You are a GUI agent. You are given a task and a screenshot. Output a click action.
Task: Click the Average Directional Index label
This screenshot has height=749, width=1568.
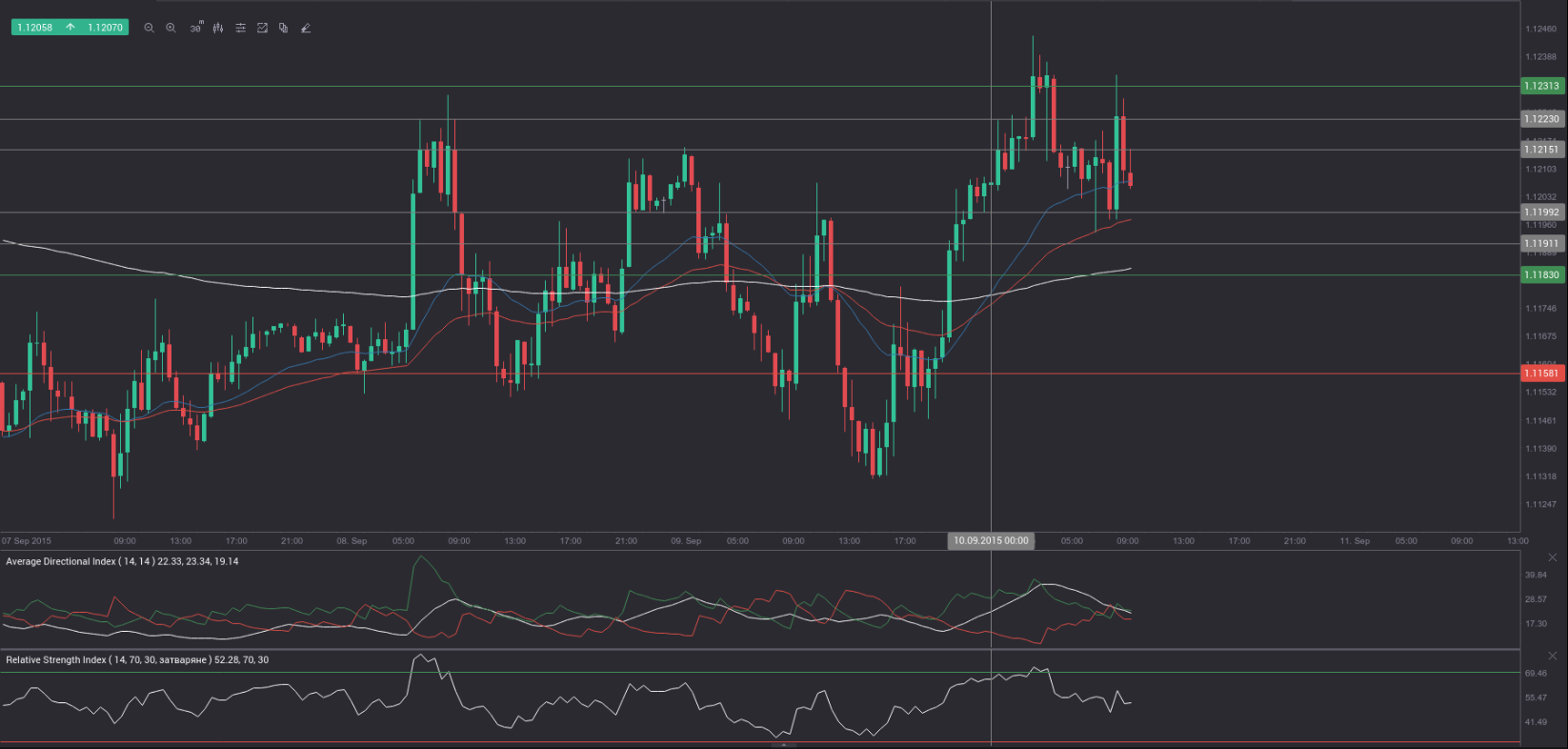tap(122, 561)
